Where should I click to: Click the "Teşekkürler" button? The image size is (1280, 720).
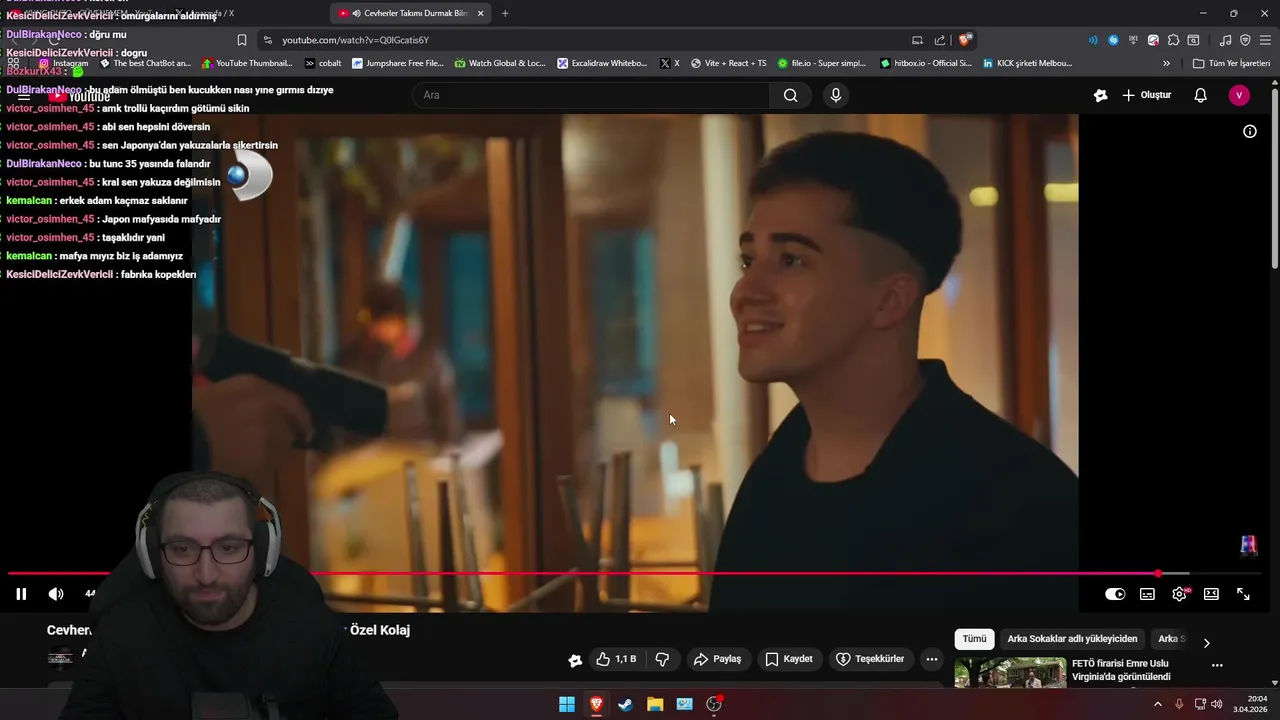click(870, 659)
